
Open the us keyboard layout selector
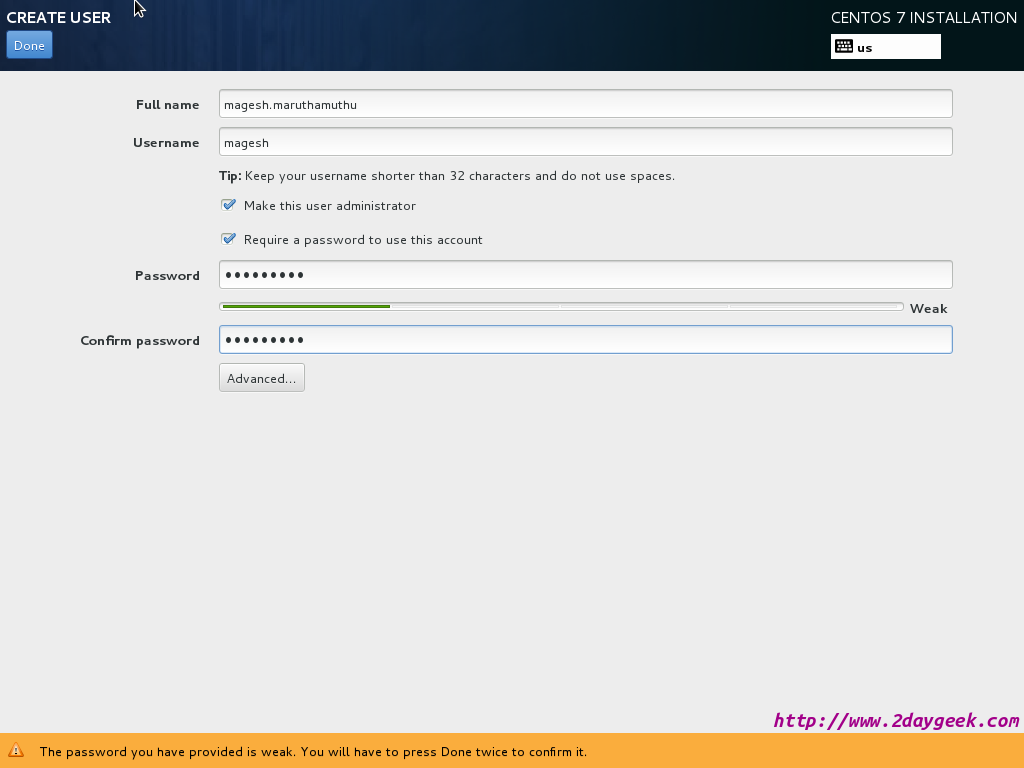[x=886, y=47]
